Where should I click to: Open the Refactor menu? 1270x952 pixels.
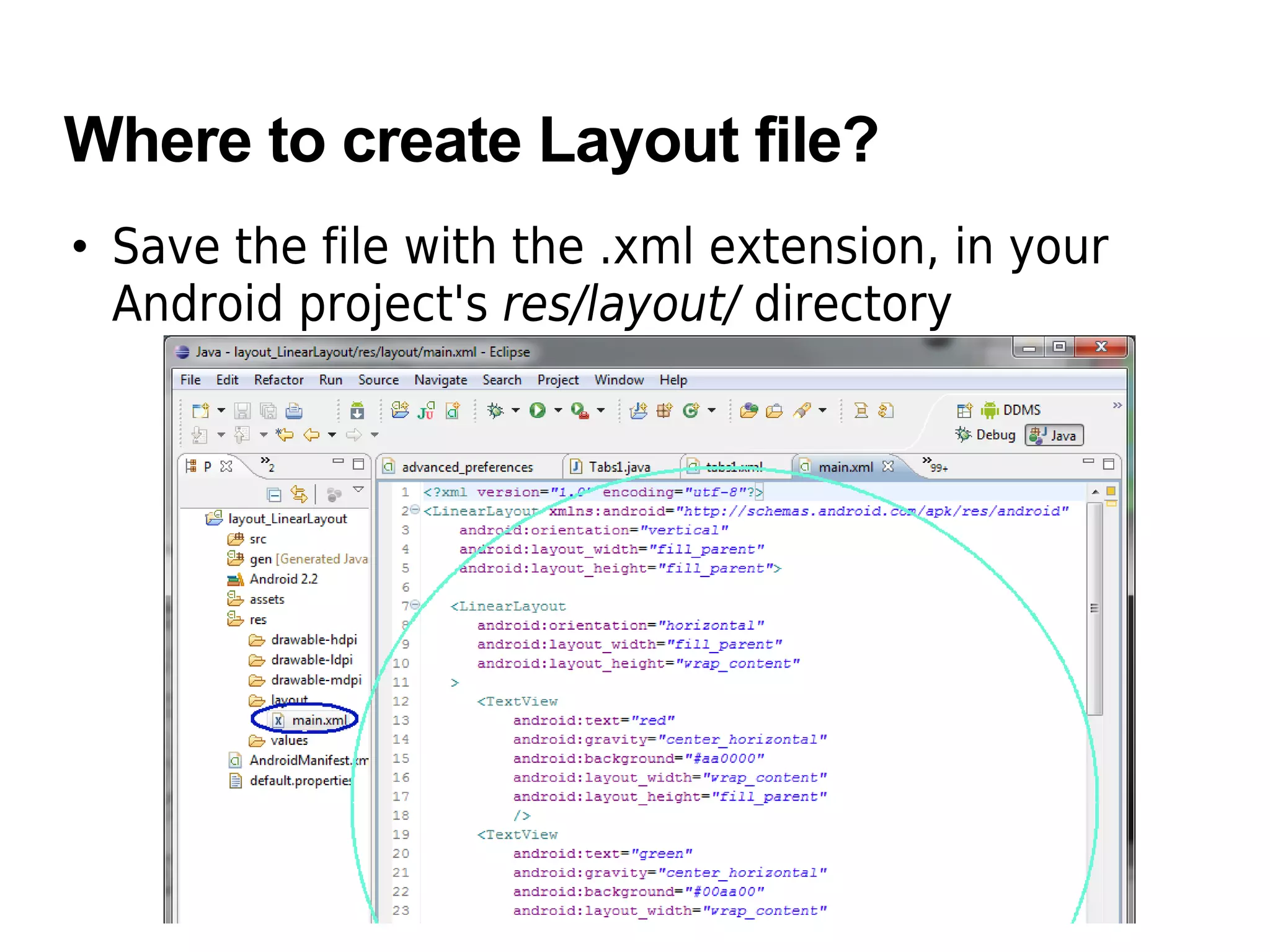(x=278, y=380)
